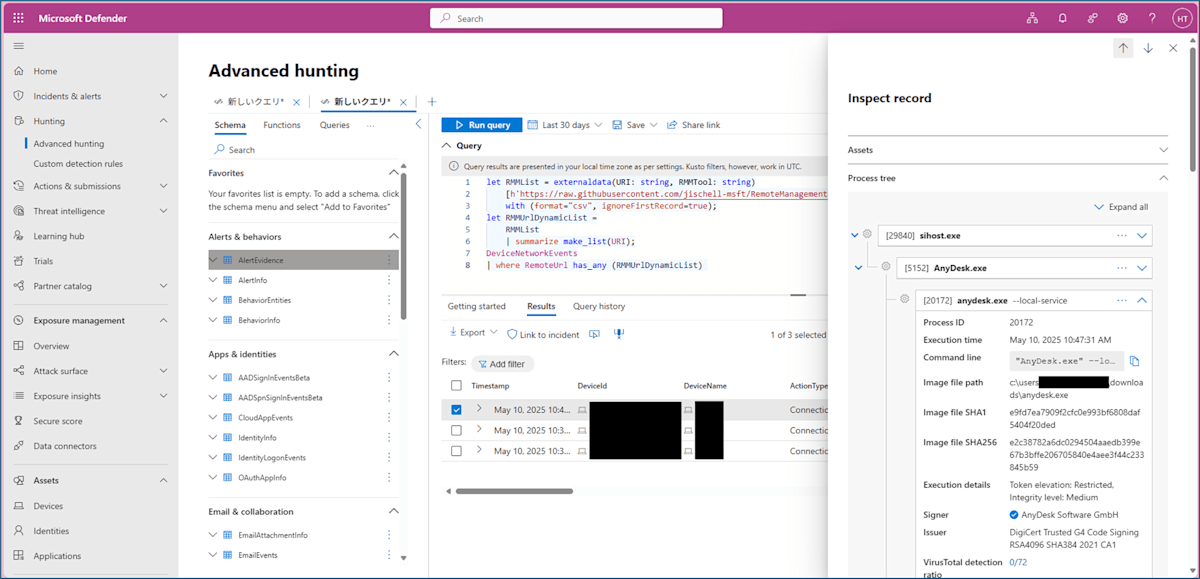Click Link to incident
Screen dimensions: 1200x579
(x=543, y=334)
